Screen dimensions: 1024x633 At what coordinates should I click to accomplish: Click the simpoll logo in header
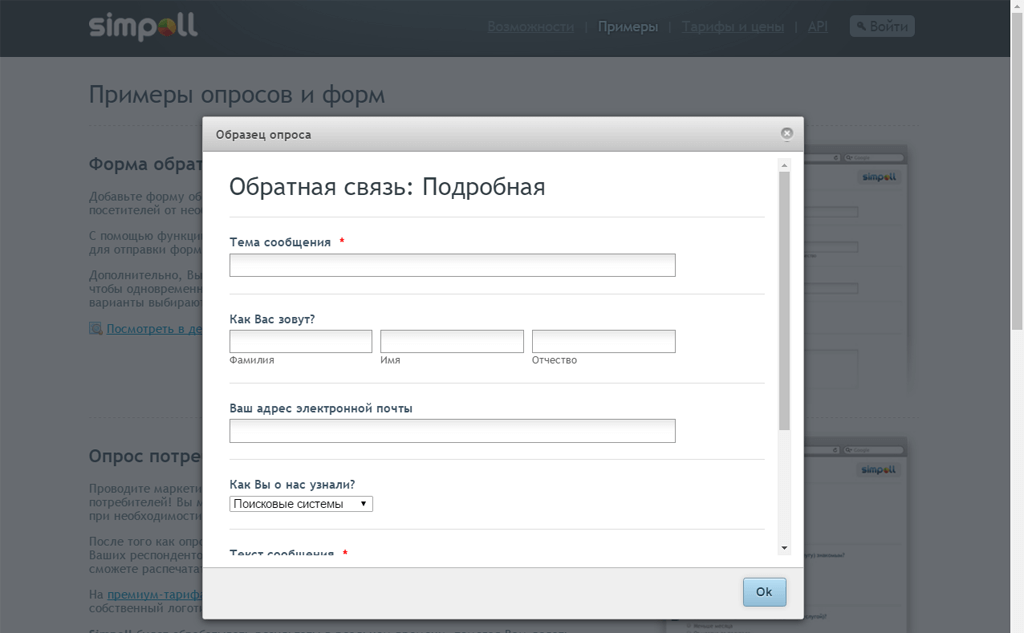click(x=143, y=27)
